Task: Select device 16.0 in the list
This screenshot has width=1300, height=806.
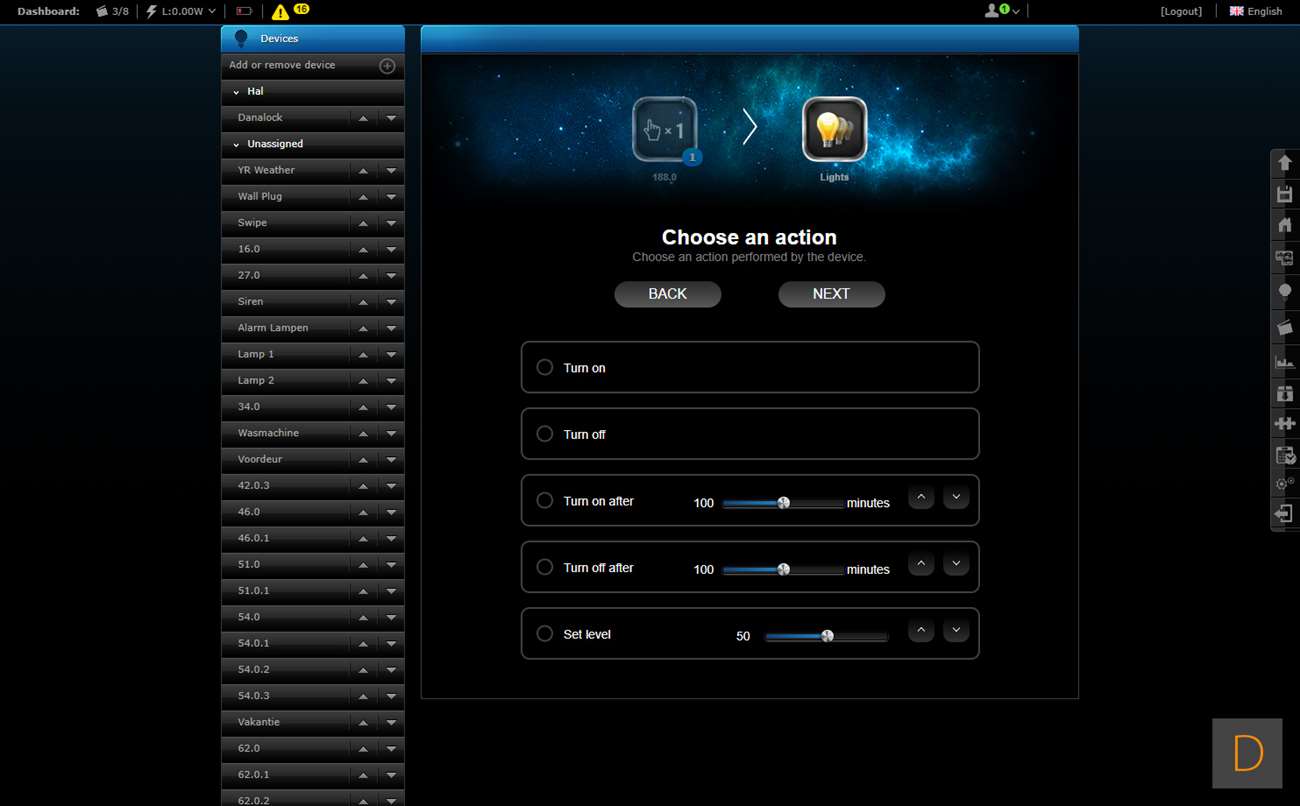Action: click(249, 249)
